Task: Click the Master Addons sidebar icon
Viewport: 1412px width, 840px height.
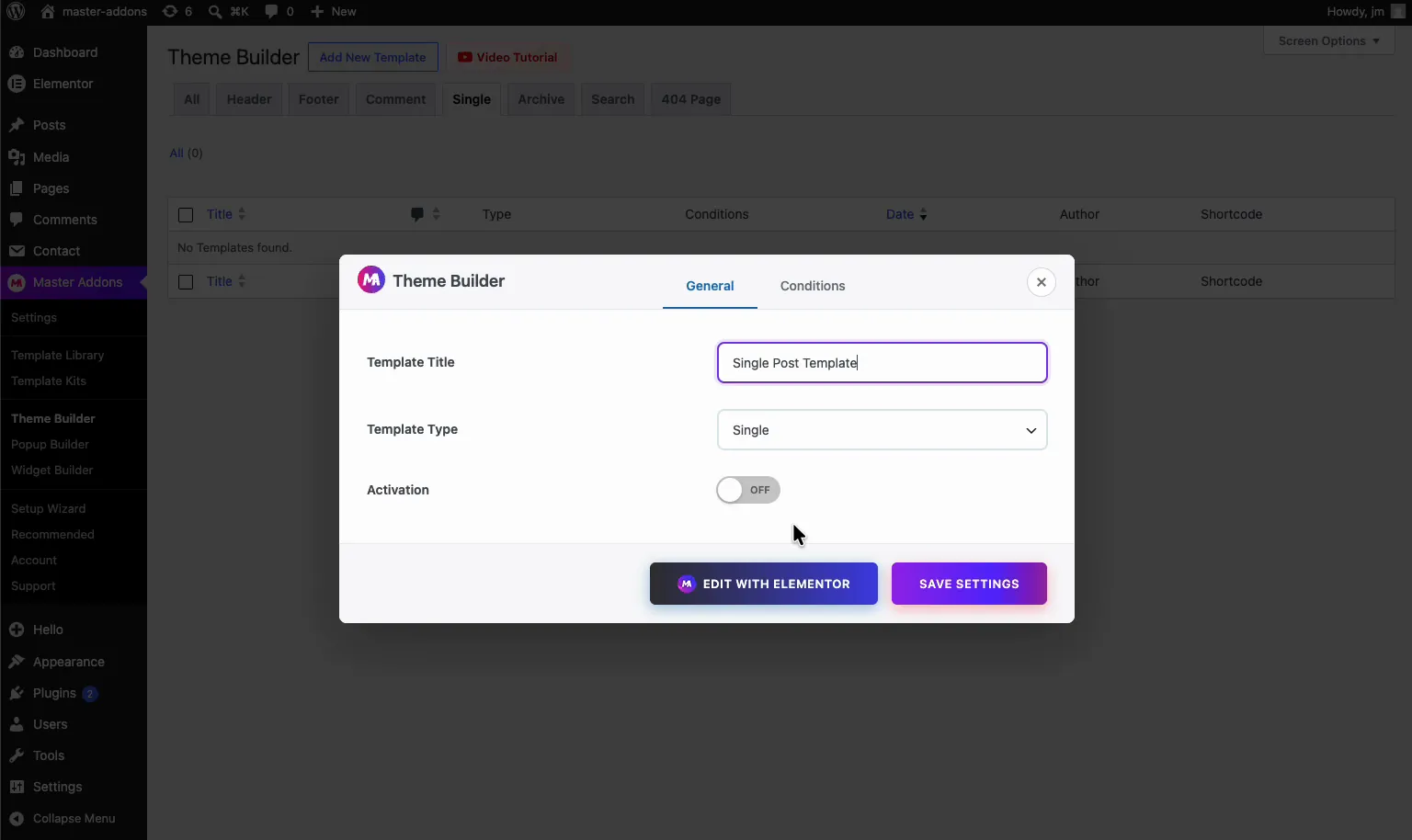Action: pos(17,282)
